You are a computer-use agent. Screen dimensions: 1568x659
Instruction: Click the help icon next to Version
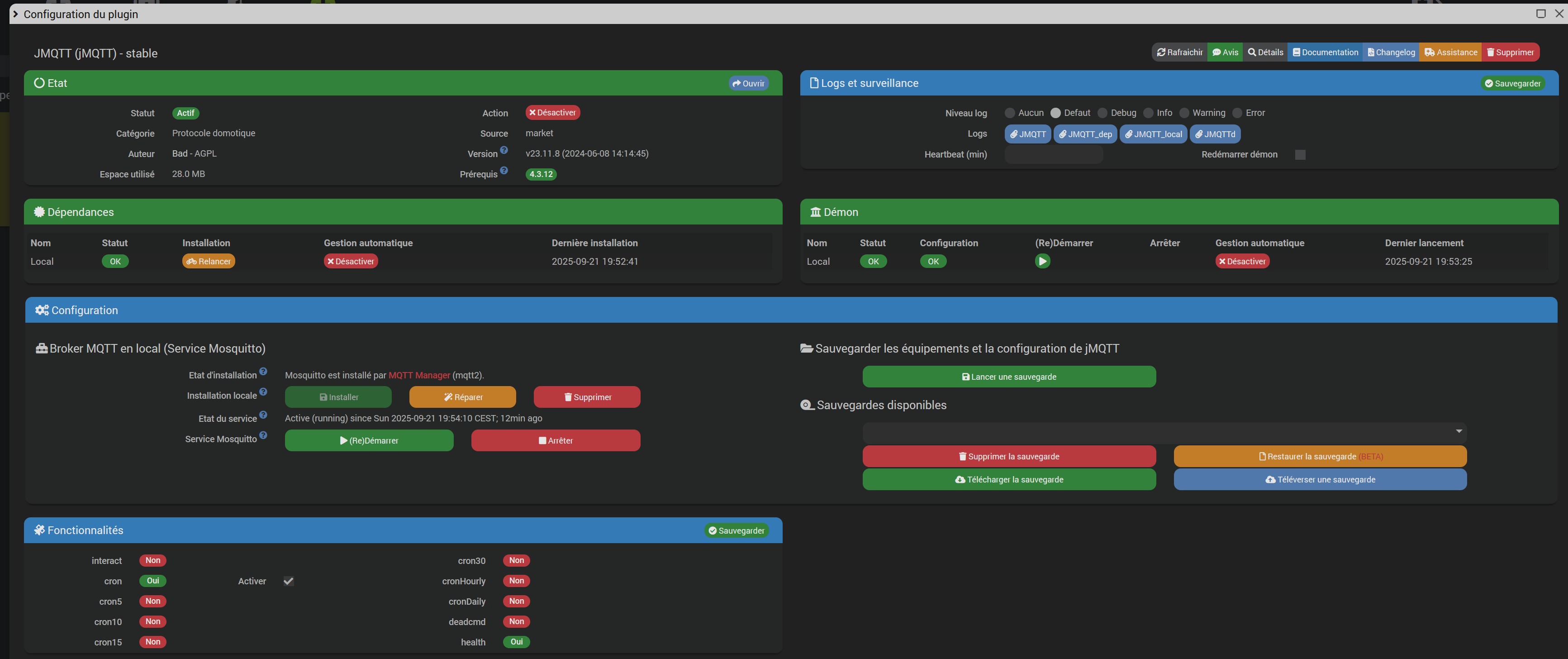504,150
